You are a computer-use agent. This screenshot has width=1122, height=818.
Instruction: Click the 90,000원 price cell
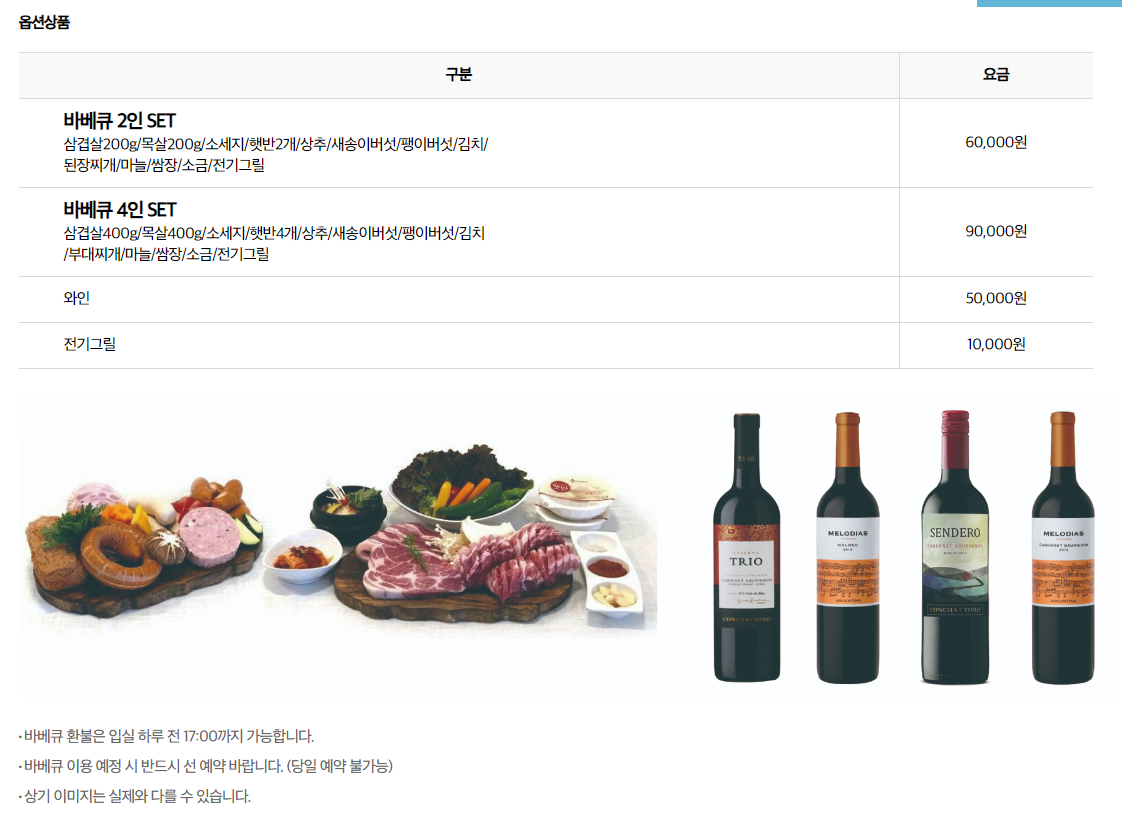coord(995,231)
